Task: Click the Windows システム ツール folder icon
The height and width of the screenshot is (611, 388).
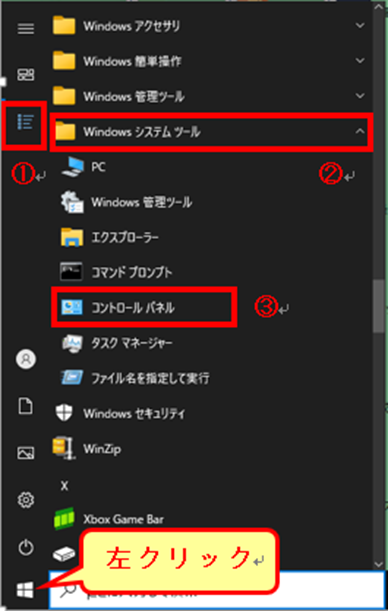Action: pos(66,132)
